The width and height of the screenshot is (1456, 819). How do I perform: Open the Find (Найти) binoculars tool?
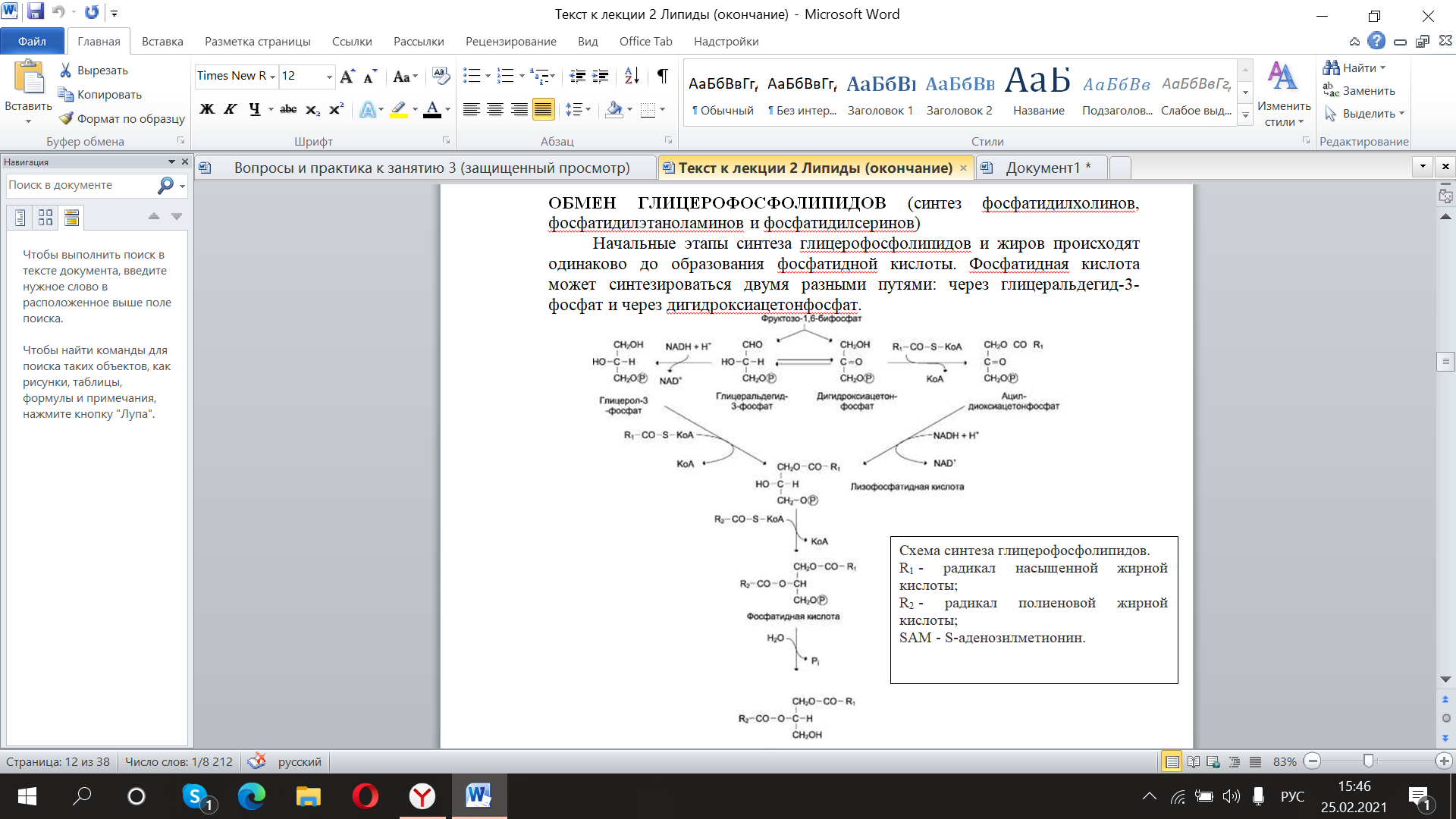[1354, 68]
